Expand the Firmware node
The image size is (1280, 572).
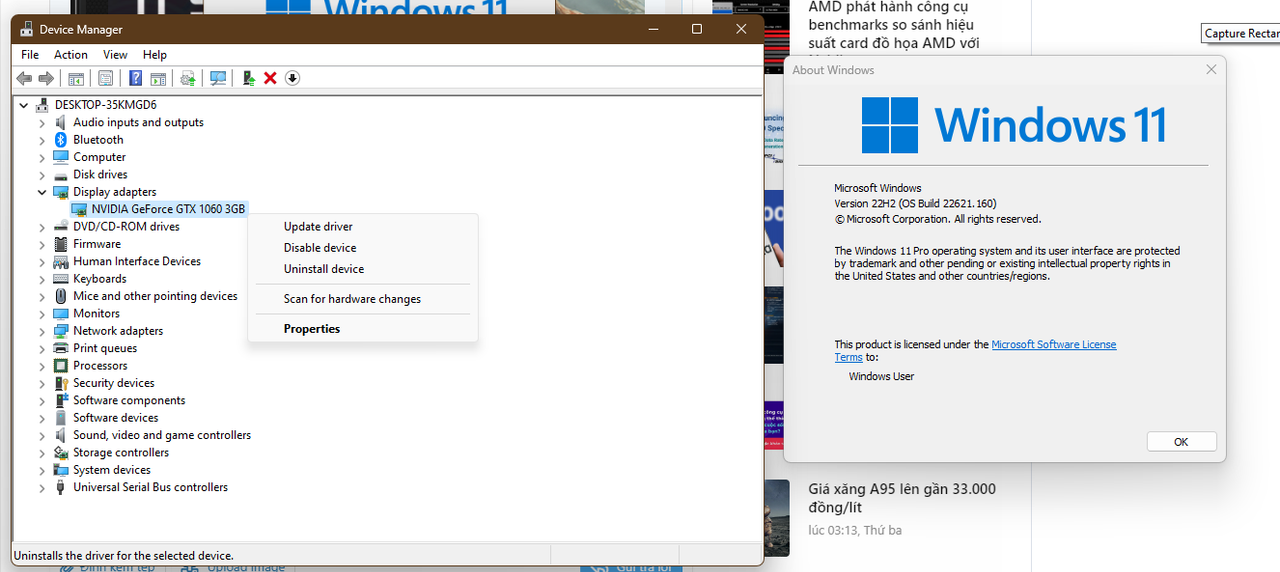42,244
